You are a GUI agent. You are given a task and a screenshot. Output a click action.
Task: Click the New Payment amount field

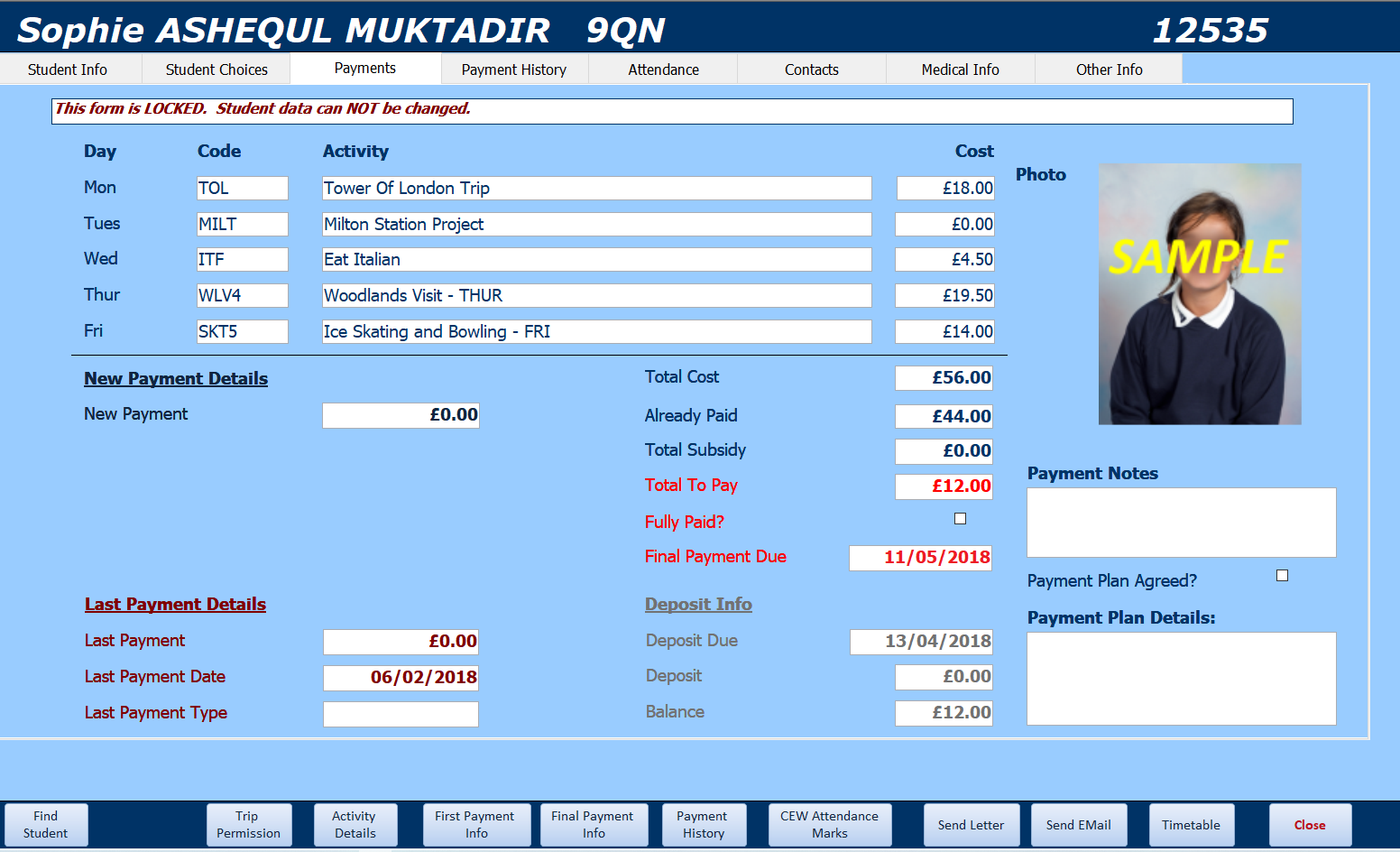point(401,415)
